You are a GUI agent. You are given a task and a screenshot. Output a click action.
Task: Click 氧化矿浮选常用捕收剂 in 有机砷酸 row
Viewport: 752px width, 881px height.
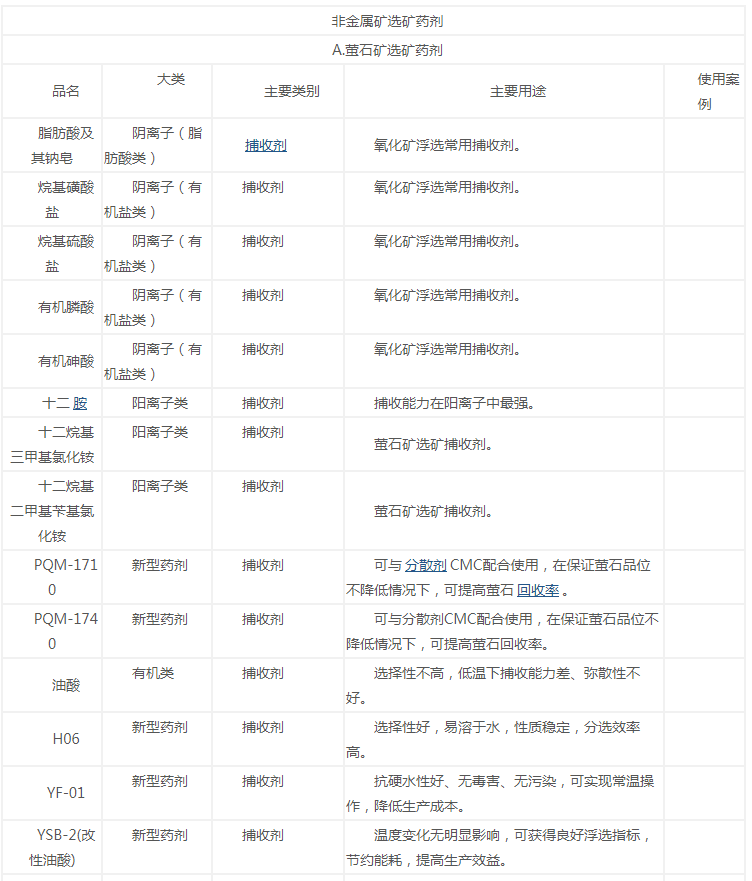tap(447, 349)
